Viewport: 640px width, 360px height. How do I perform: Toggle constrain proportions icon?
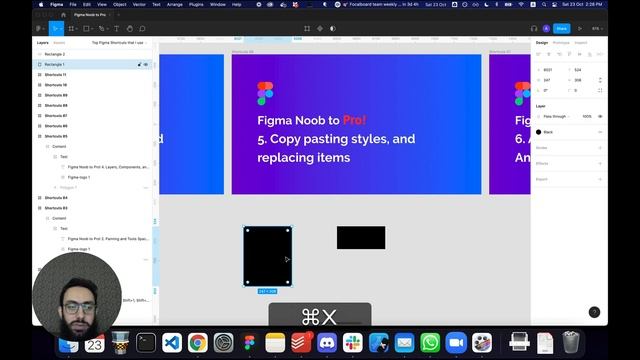(x=600, y=80)
